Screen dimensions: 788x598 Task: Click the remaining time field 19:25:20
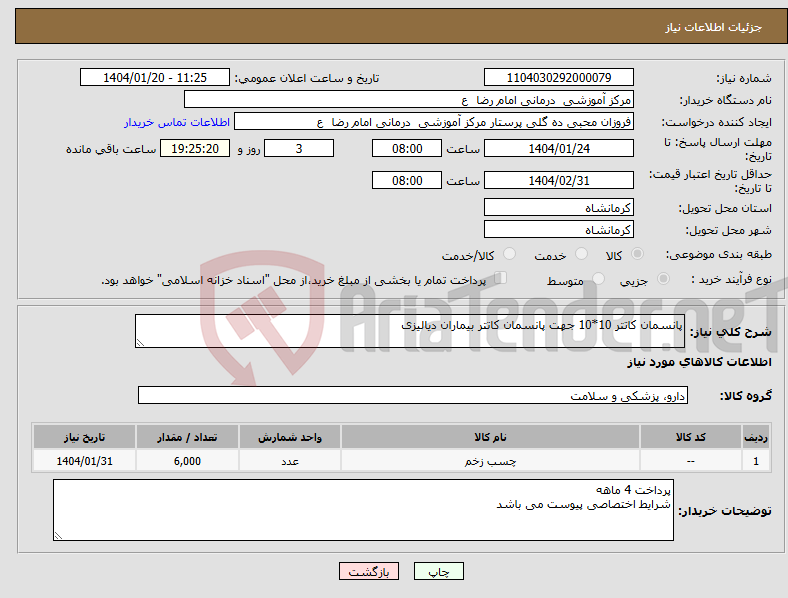click(x=195, y=148)
